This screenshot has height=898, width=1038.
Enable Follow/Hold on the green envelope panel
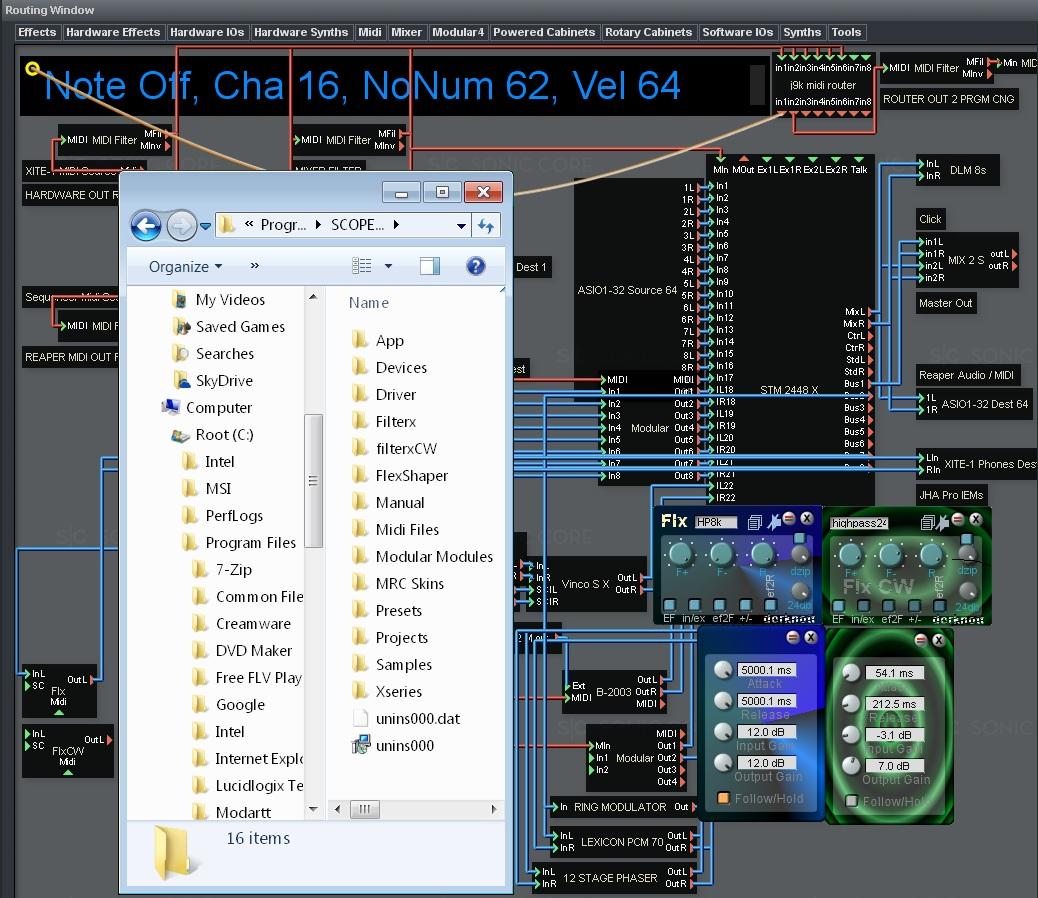pos(852,801)
